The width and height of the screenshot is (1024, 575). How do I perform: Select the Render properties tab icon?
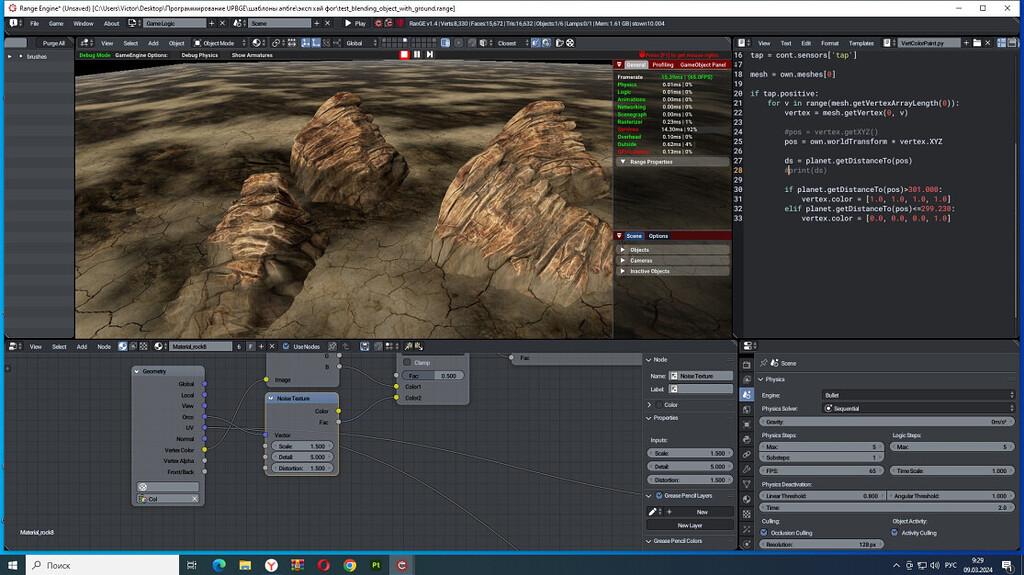click(x=747, y=365)
